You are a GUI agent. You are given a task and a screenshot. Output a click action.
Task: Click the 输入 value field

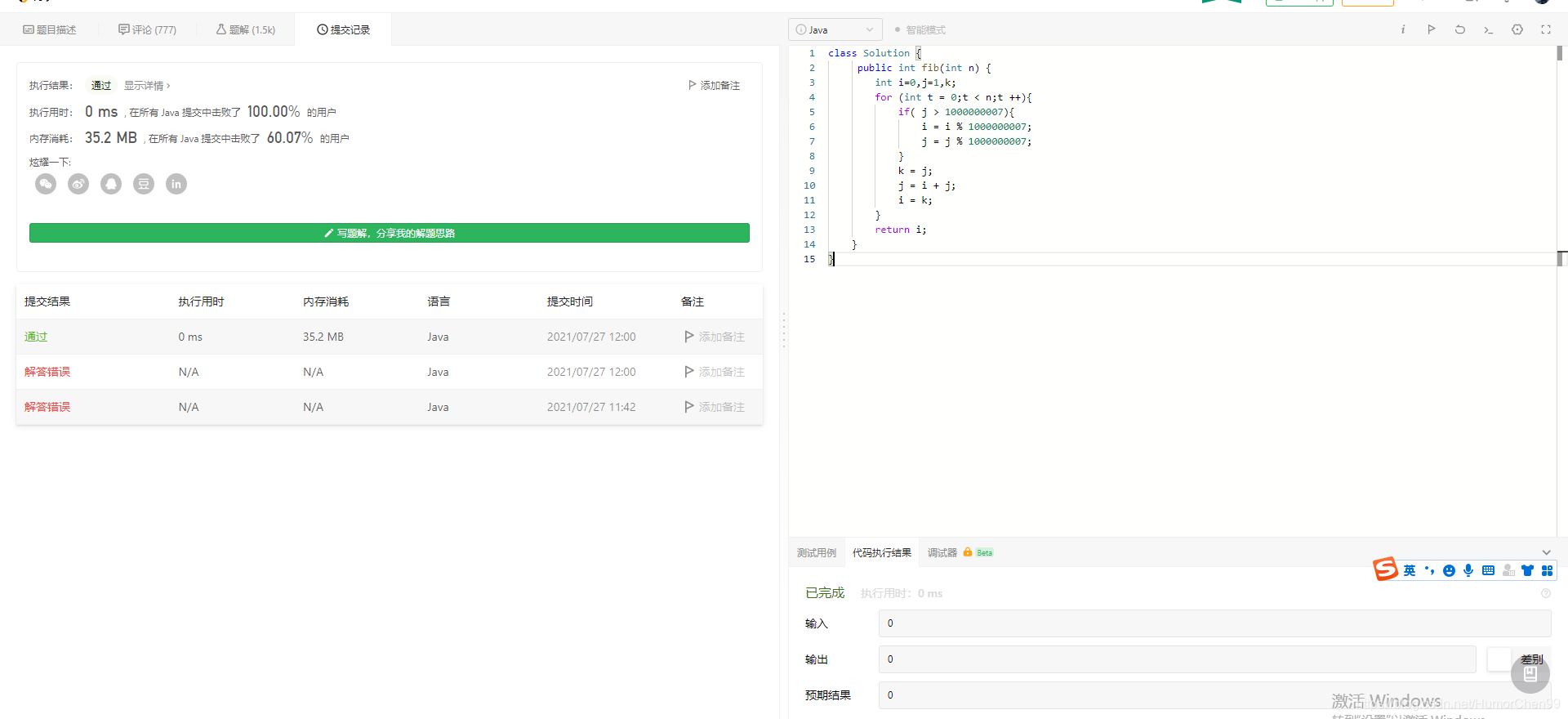point(1214,623)
